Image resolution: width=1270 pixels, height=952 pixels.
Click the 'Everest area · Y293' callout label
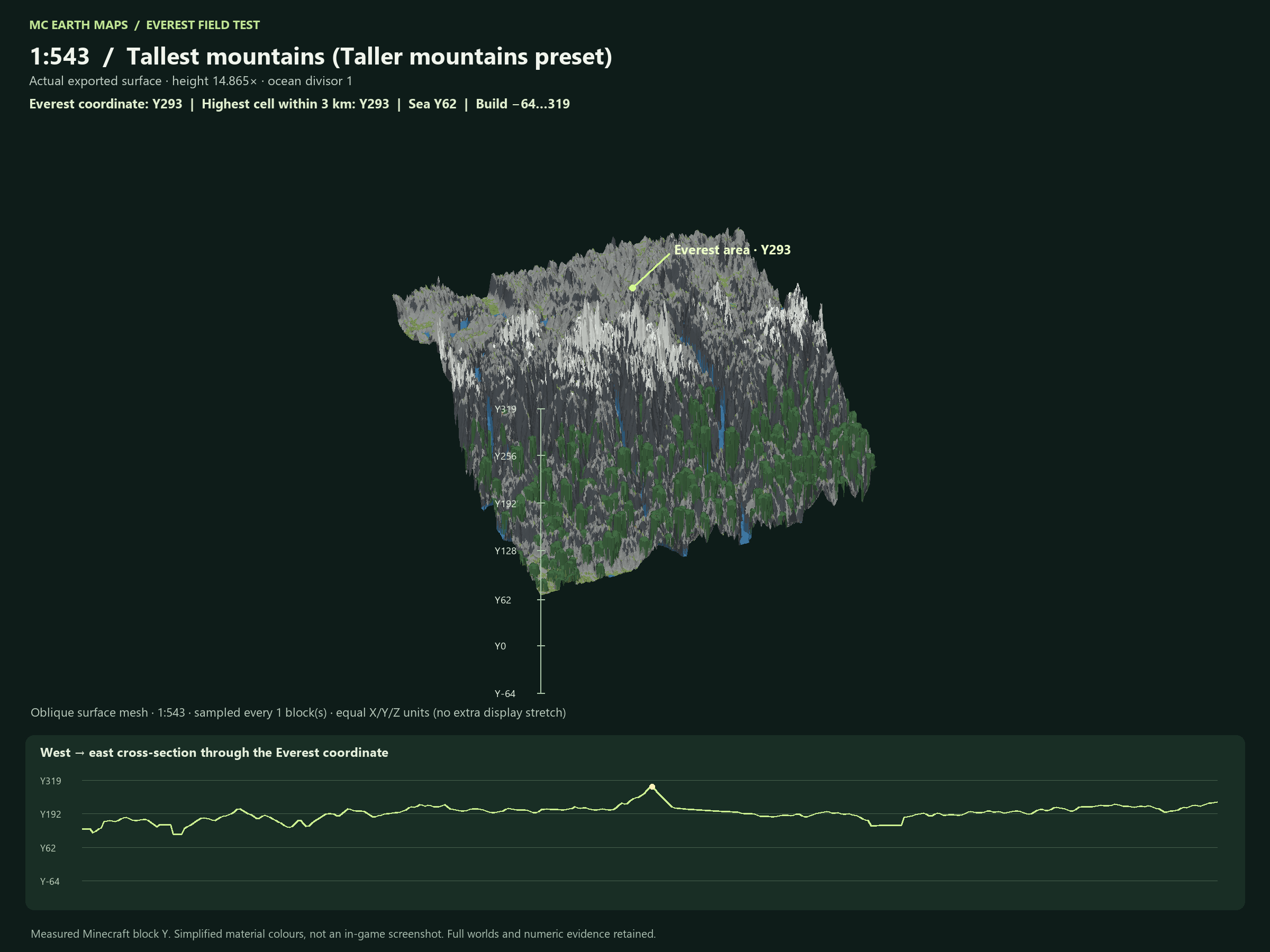click(732, 250)
